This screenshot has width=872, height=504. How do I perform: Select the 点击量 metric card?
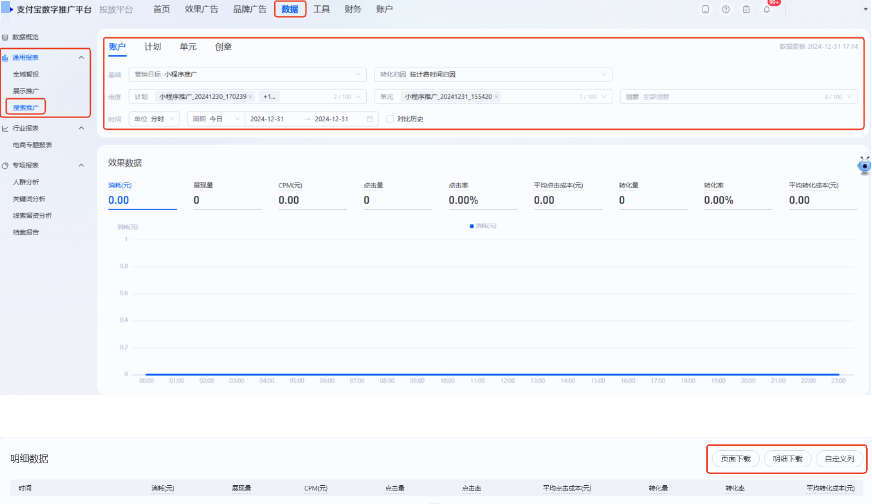click(398, 195)
